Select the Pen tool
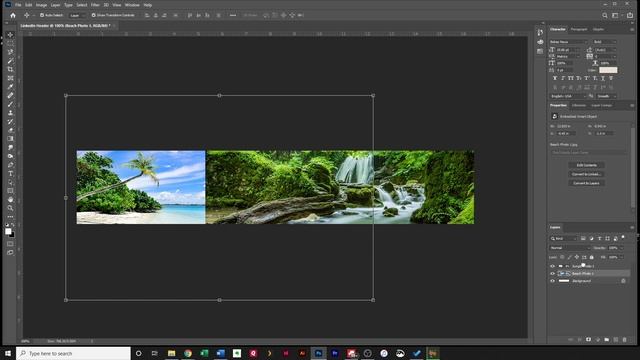 click(11, 165)
